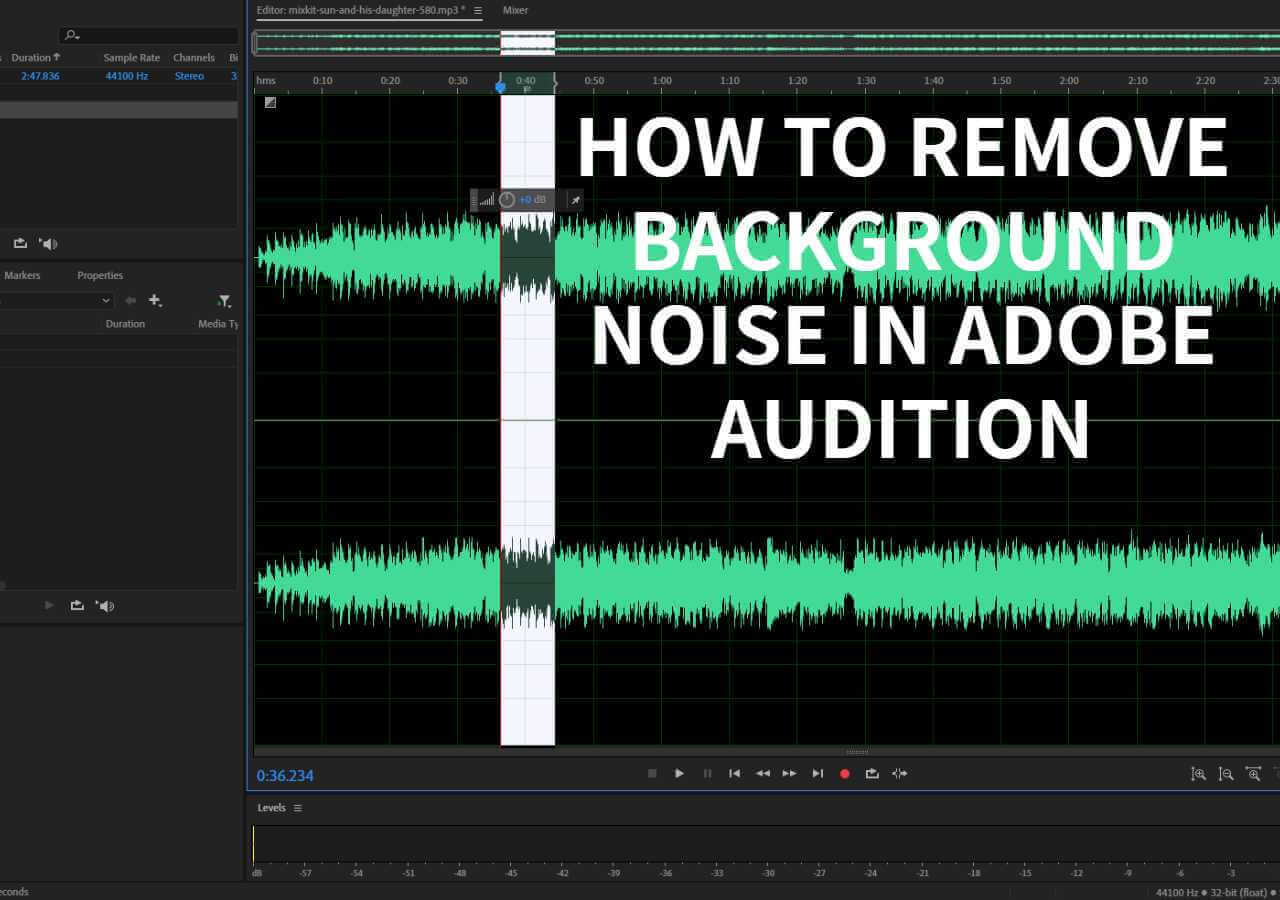This screenshot has height=900, width=1280.
Task: Click the HUD grip handle
Action: point(475,200)
